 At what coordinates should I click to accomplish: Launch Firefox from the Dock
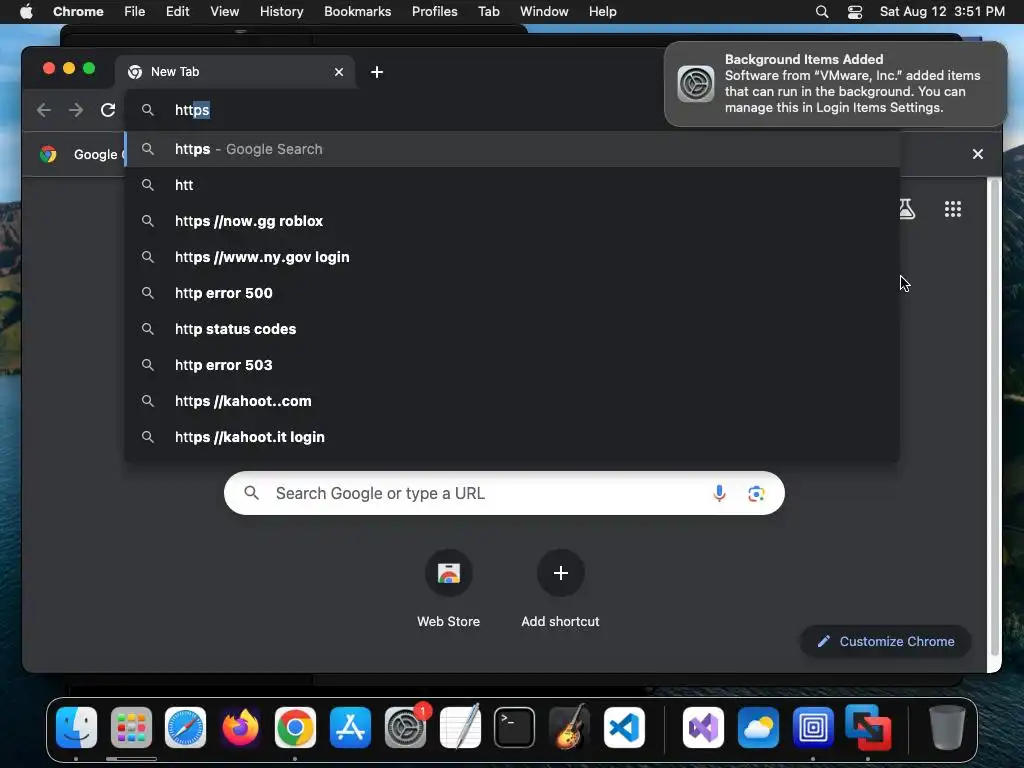(240, 728)
